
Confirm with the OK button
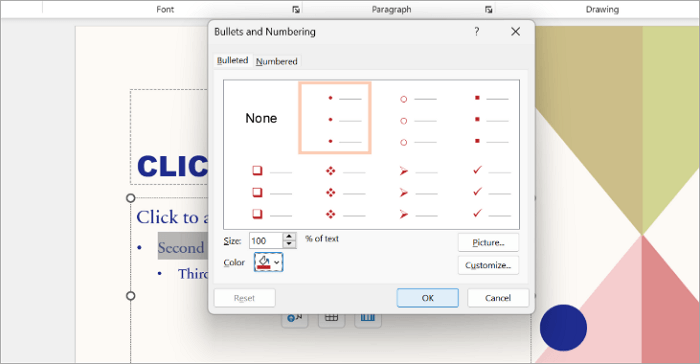pos(428,298)
